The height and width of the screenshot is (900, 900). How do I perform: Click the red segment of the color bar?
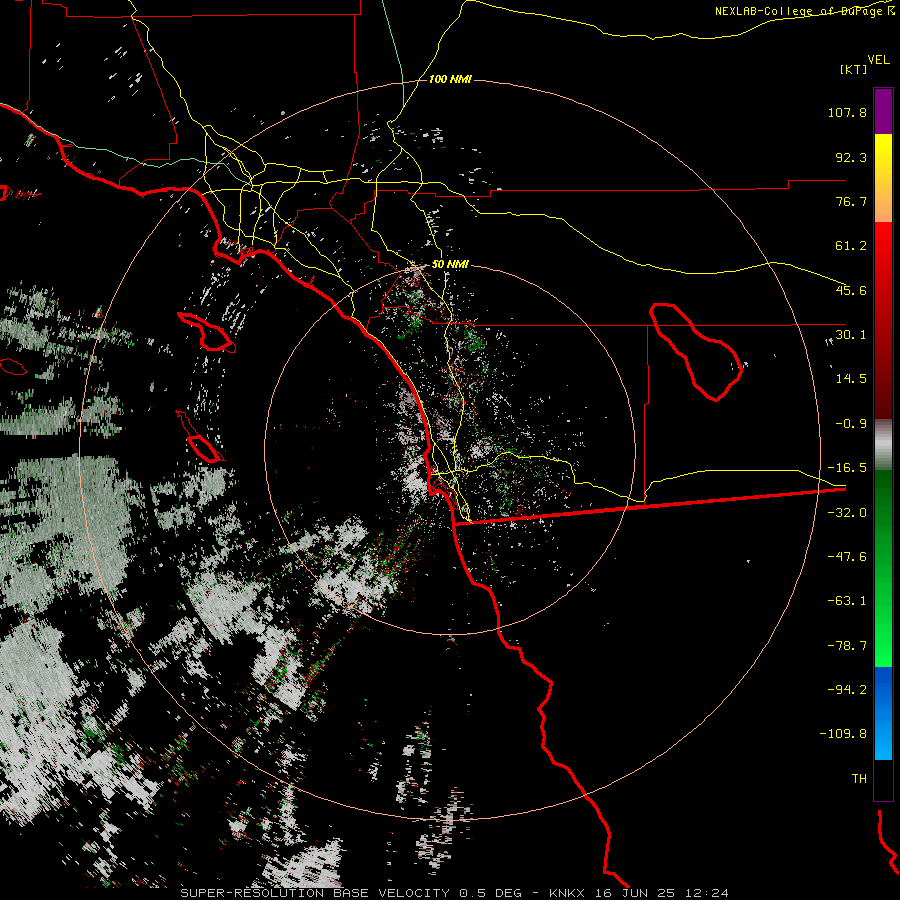(x=883, y=320)
